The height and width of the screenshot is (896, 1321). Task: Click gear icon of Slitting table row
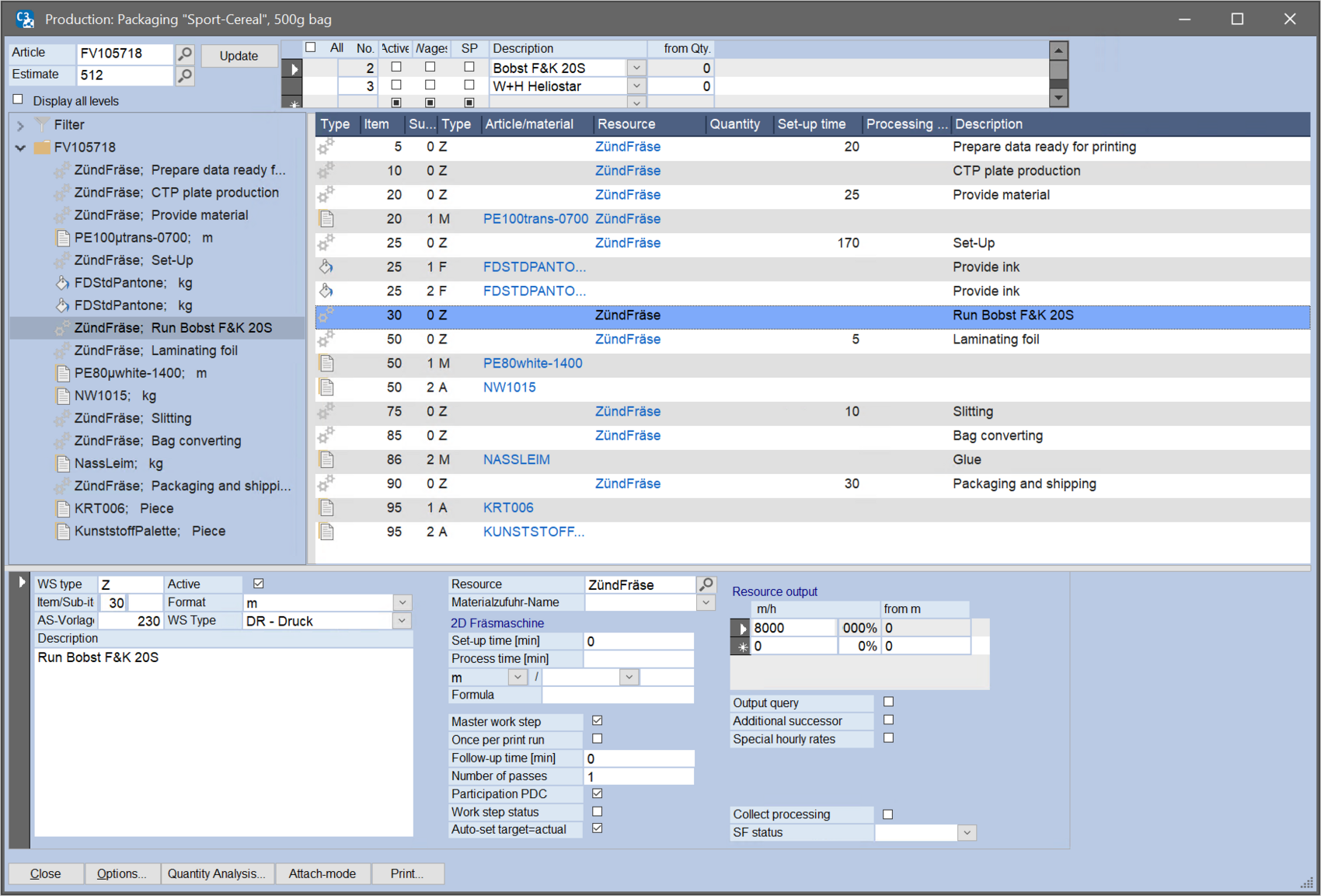[326, 412]
